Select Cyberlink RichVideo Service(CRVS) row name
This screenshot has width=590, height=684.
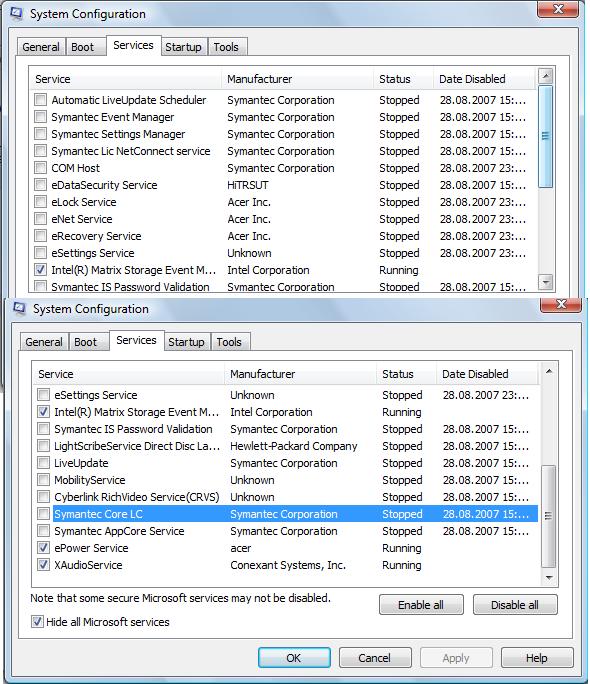point(136,496)
